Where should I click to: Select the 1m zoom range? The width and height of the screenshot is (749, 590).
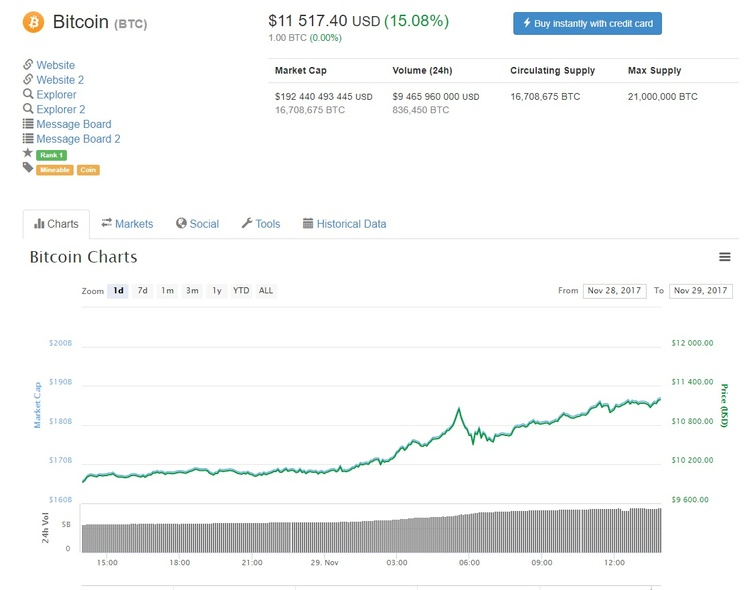[167, 290]
